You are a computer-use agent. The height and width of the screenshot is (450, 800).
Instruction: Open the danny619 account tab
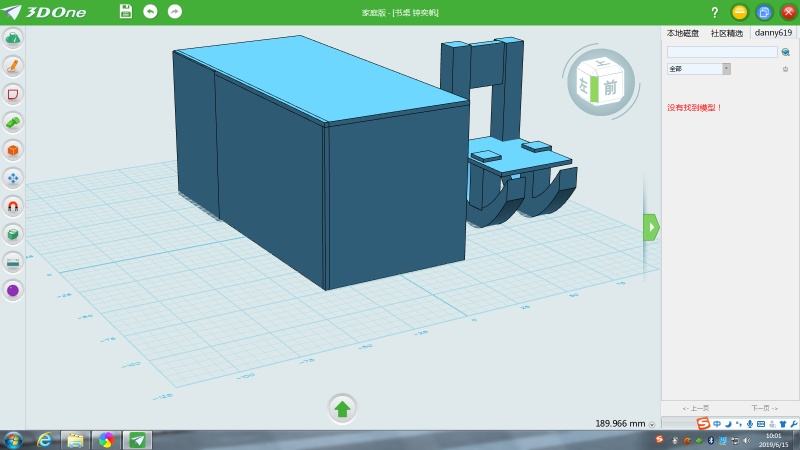click(x=773, y=33)
